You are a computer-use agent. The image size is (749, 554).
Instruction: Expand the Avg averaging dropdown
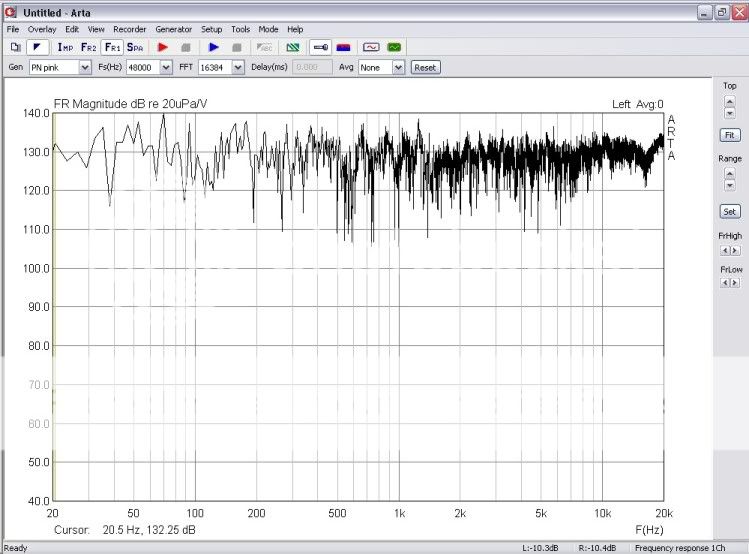click(x=398, y=67)
